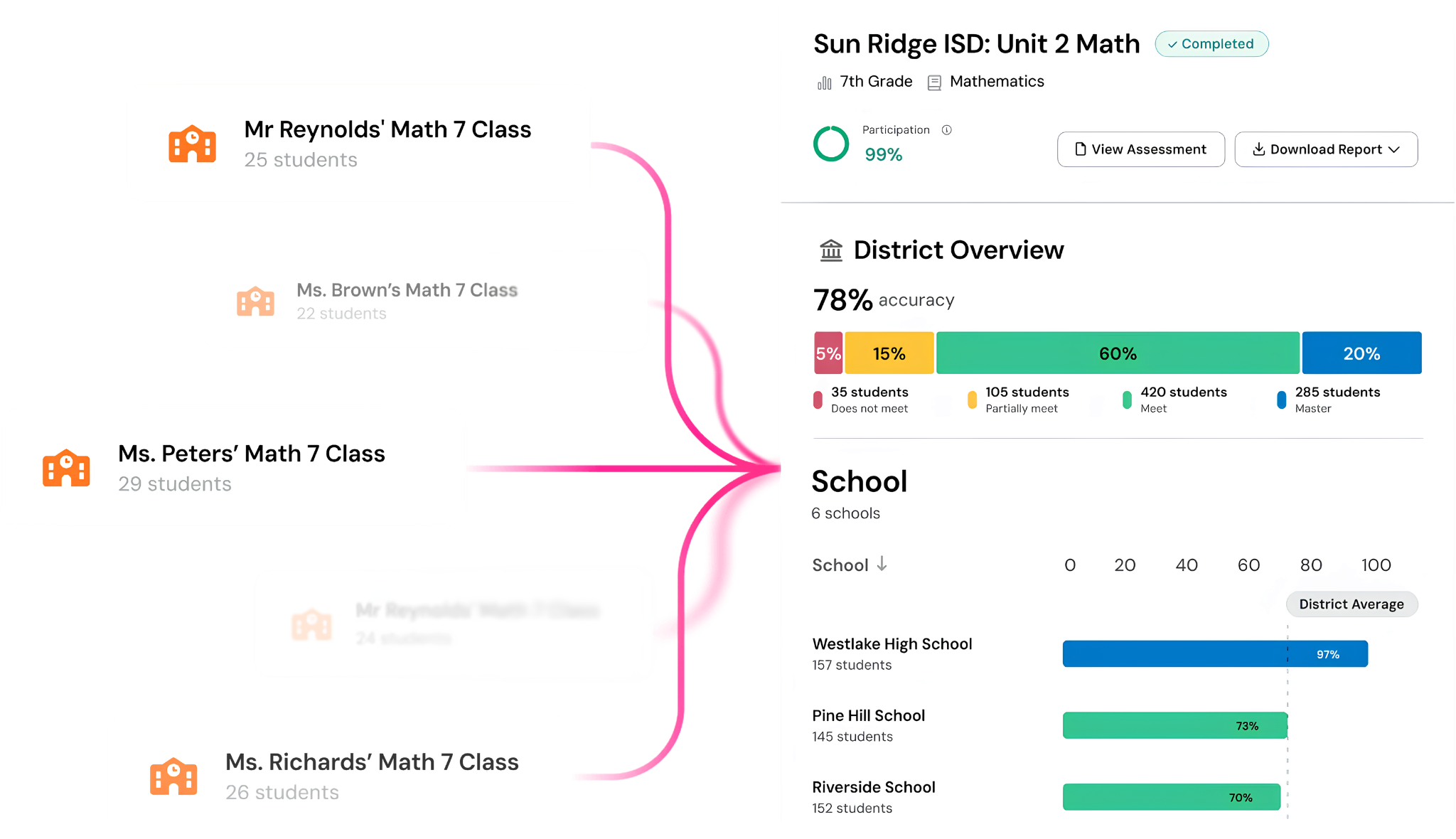Select the red 5% Does not meet segment
1456x839 pixels.
(x=828, y=353)
